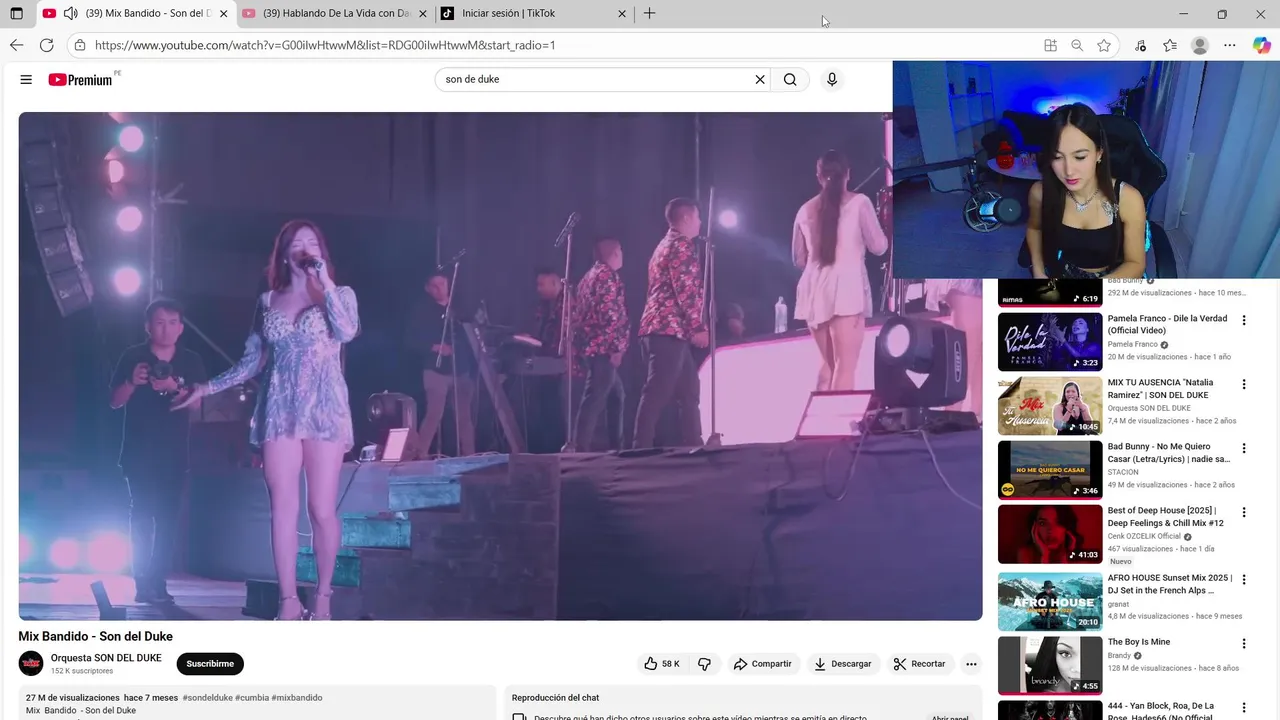Viewport: 1280px width, 720px height.
Task: Open options for Pamela Franco video
Action: (1244, 320)
